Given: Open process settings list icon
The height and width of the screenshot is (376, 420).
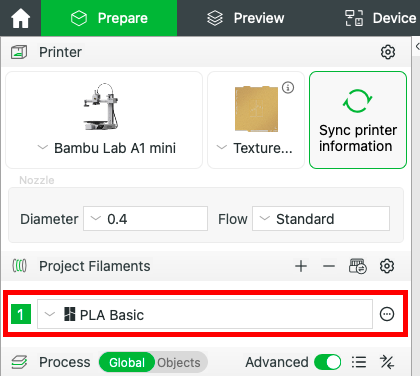Looking at the screenshot, I should (359, 362).
